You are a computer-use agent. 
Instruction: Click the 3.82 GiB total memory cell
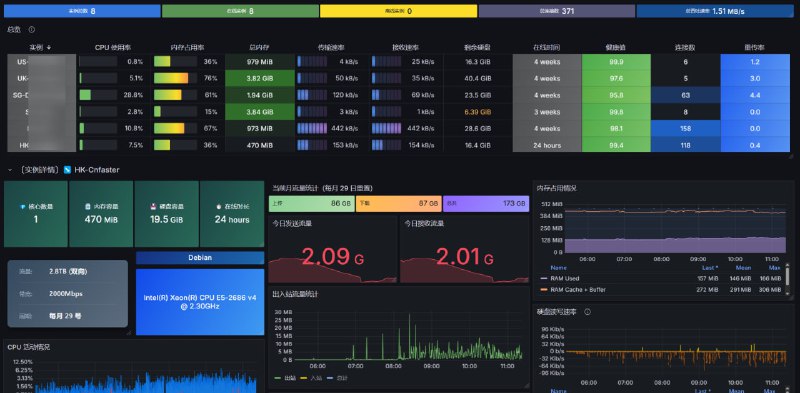[260, 79]
